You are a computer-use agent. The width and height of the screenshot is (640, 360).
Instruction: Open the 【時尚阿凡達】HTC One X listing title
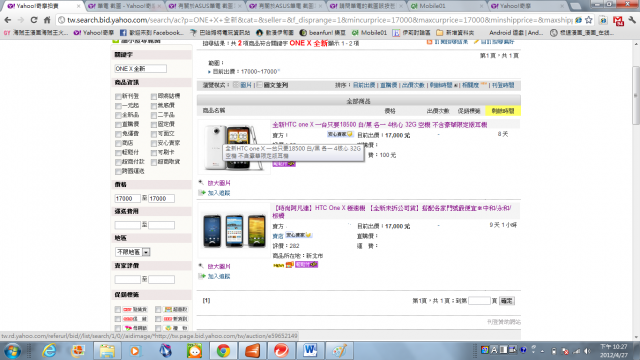tap(391, 211)
